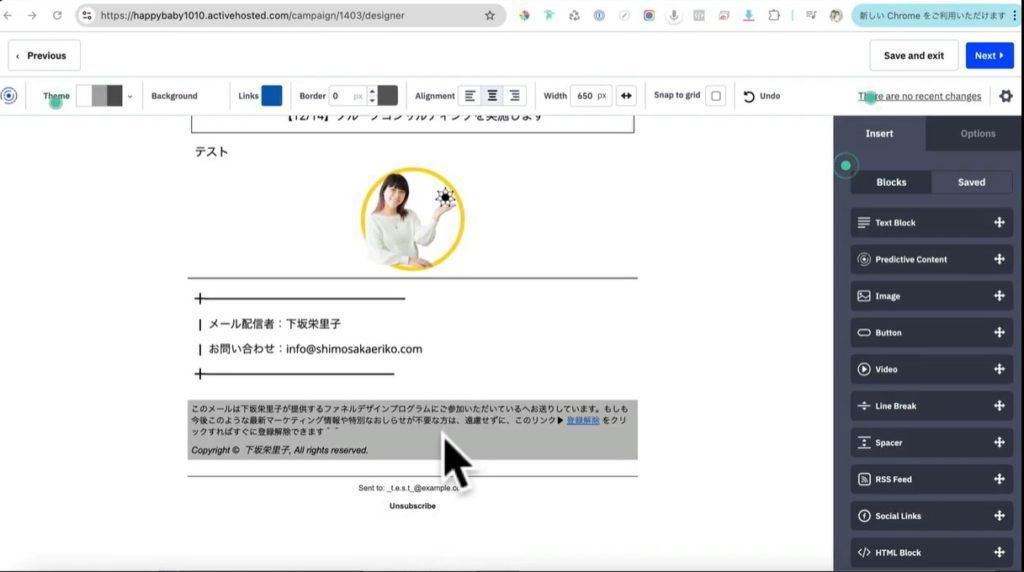
Task: Click the blue Next button
Action: 989,56
